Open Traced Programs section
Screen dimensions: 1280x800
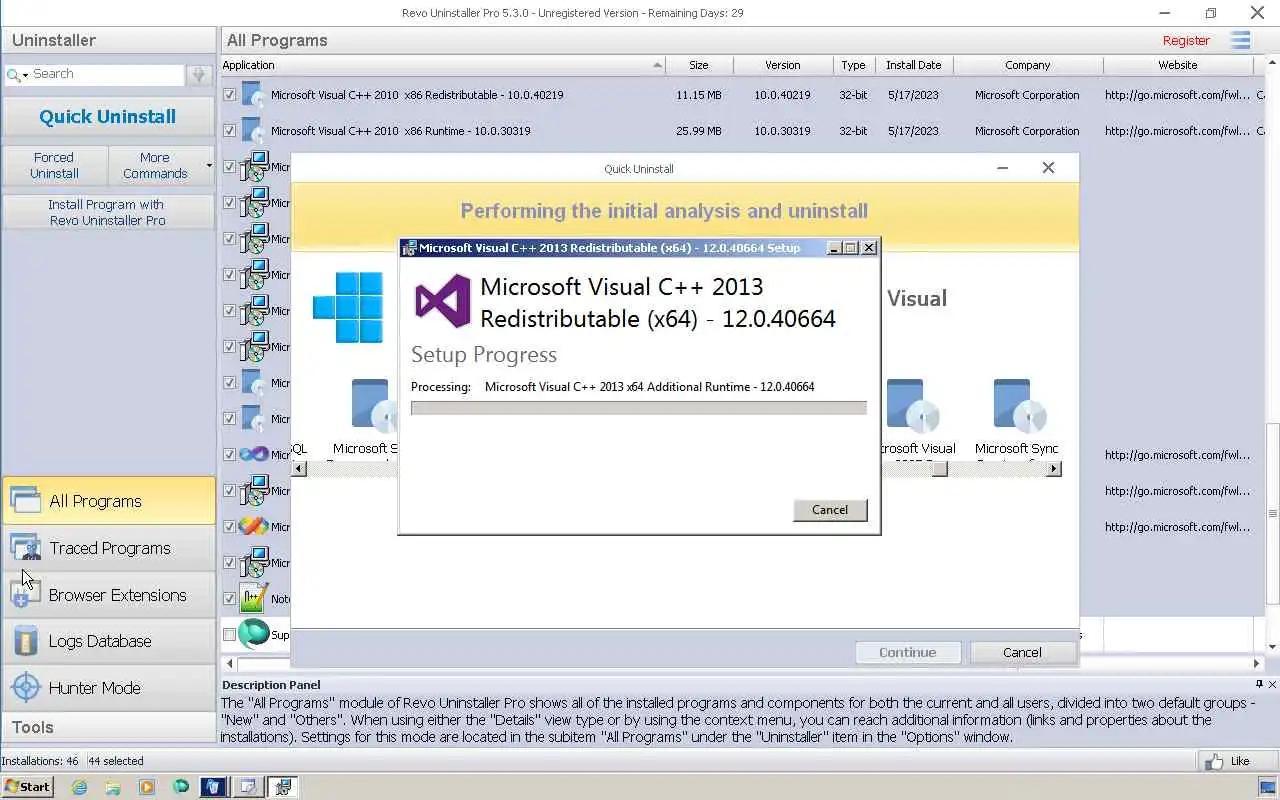108,548
